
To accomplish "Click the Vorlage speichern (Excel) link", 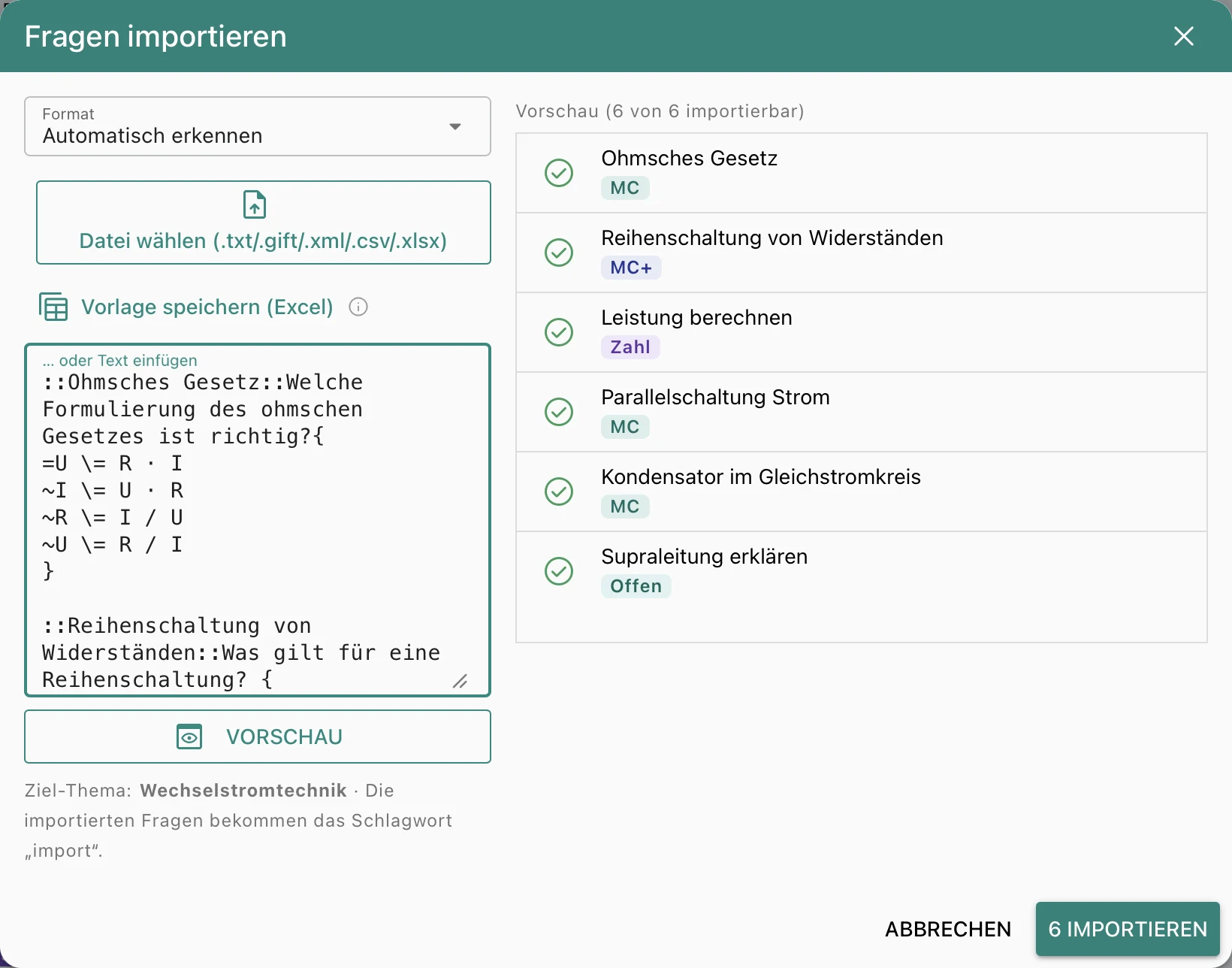I will click(x=207, y=307).
